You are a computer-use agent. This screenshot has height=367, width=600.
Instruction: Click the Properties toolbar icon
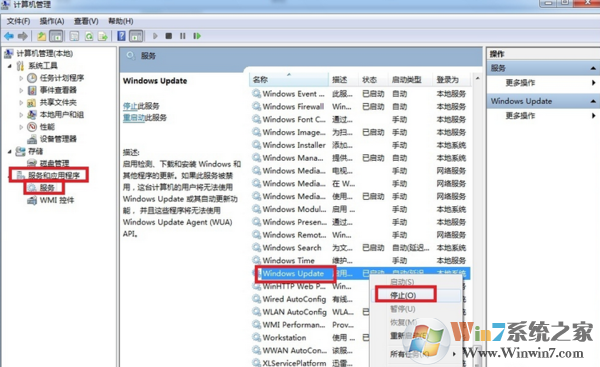coord(74,36)
